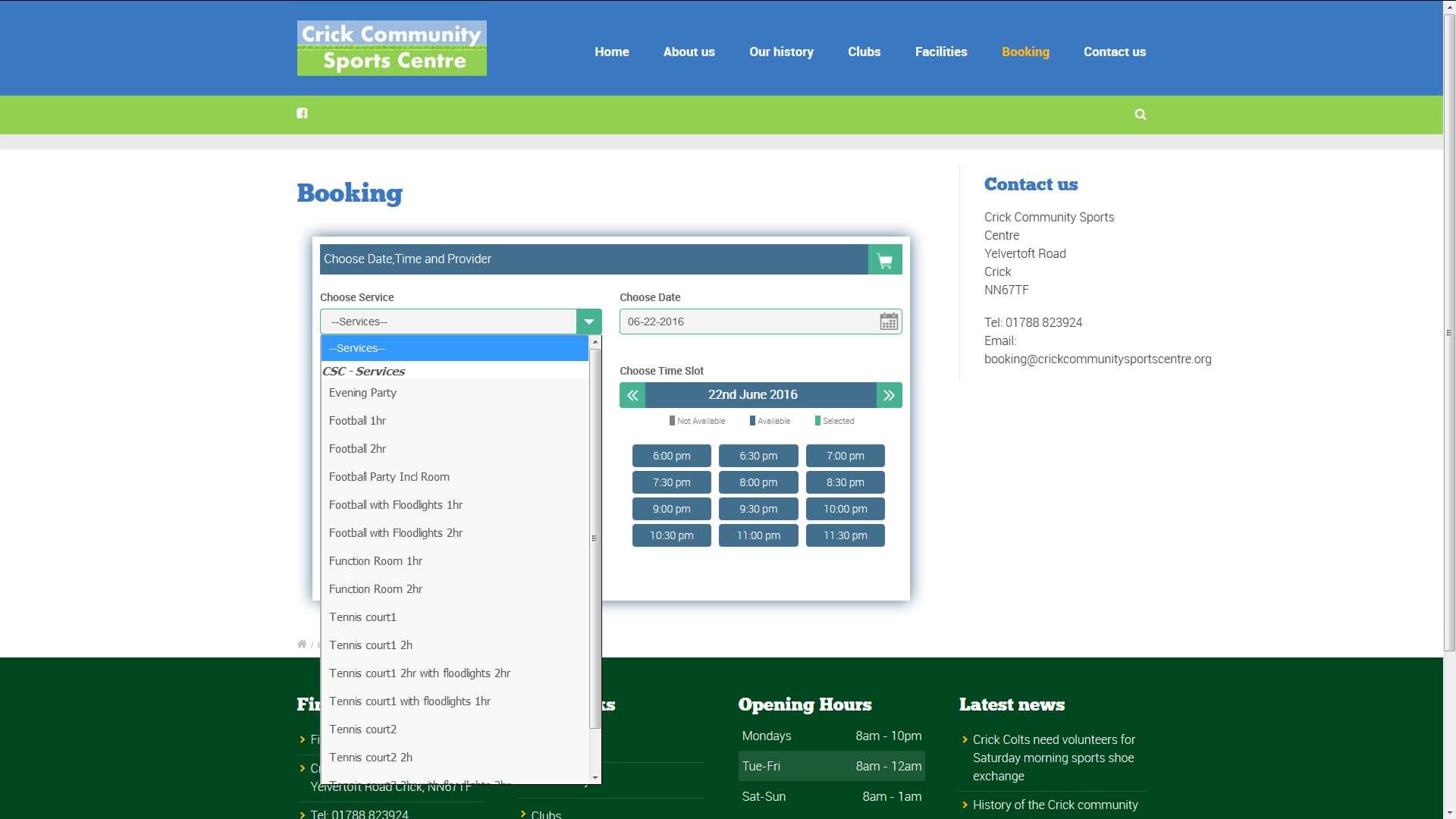Choose Tennis court1 2hr with floodlights 2hr

click(454, 673)
